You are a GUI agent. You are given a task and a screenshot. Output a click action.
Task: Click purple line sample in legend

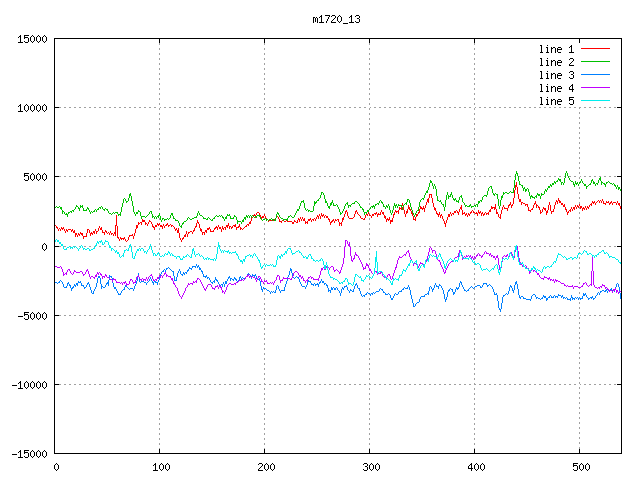(595, 88)
